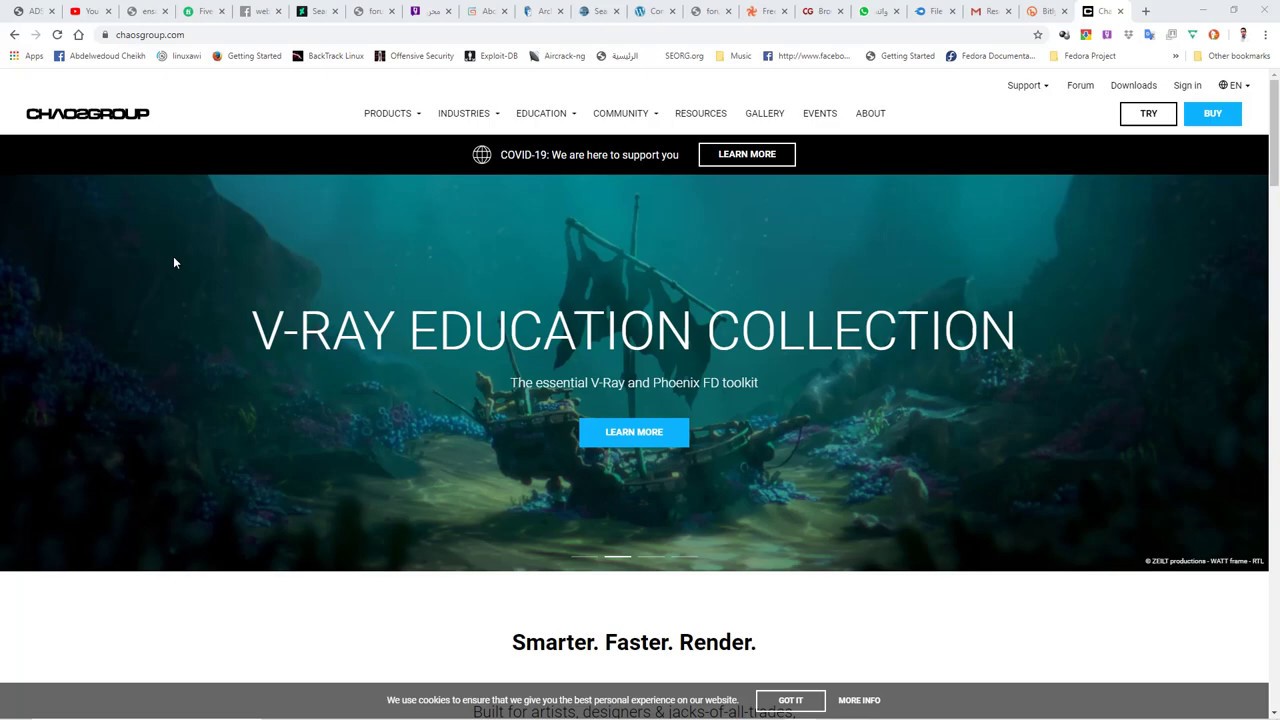Click MORE INFO in the cookie notice
1280x720 pixels.
point(859,700)
